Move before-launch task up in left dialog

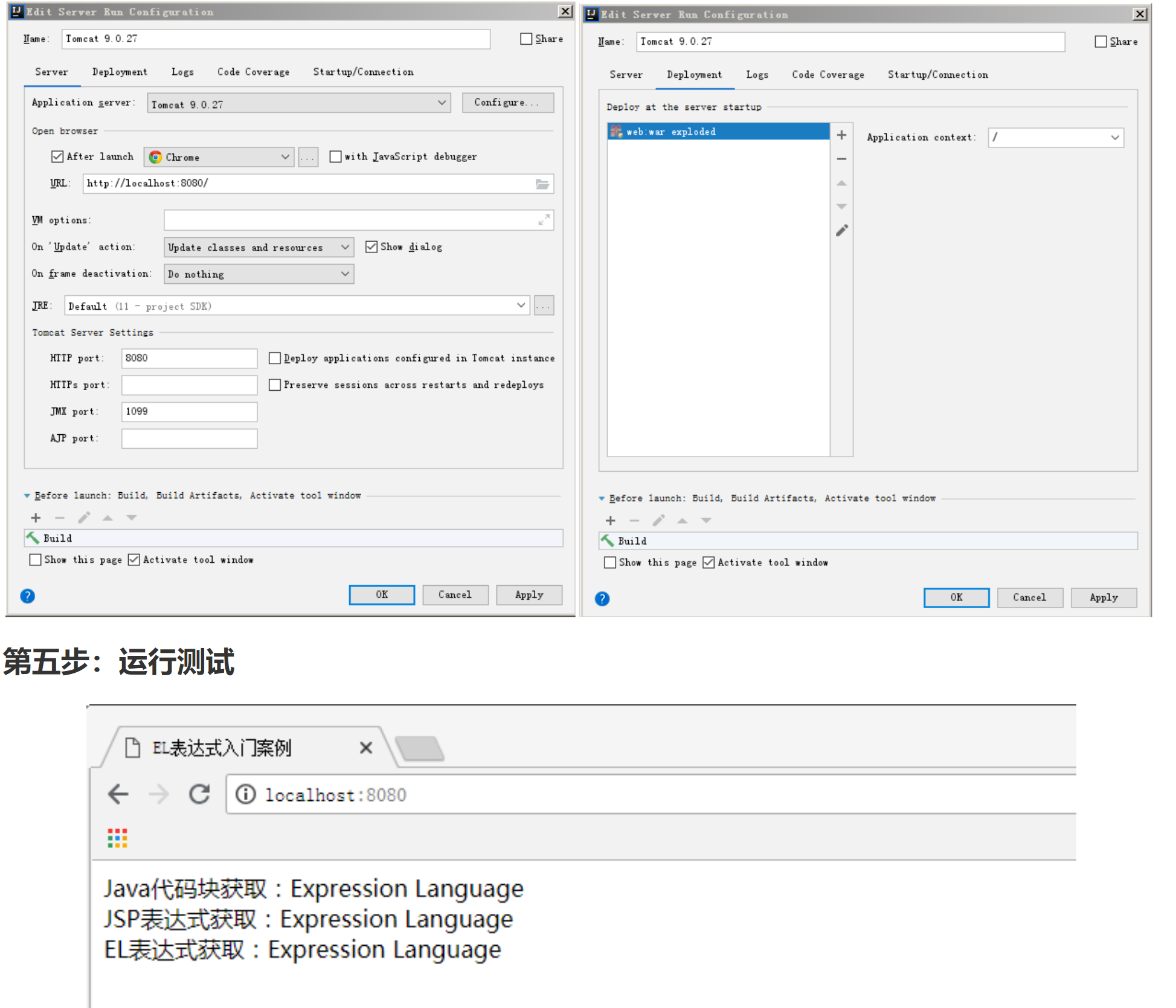[x=108, y=518]
